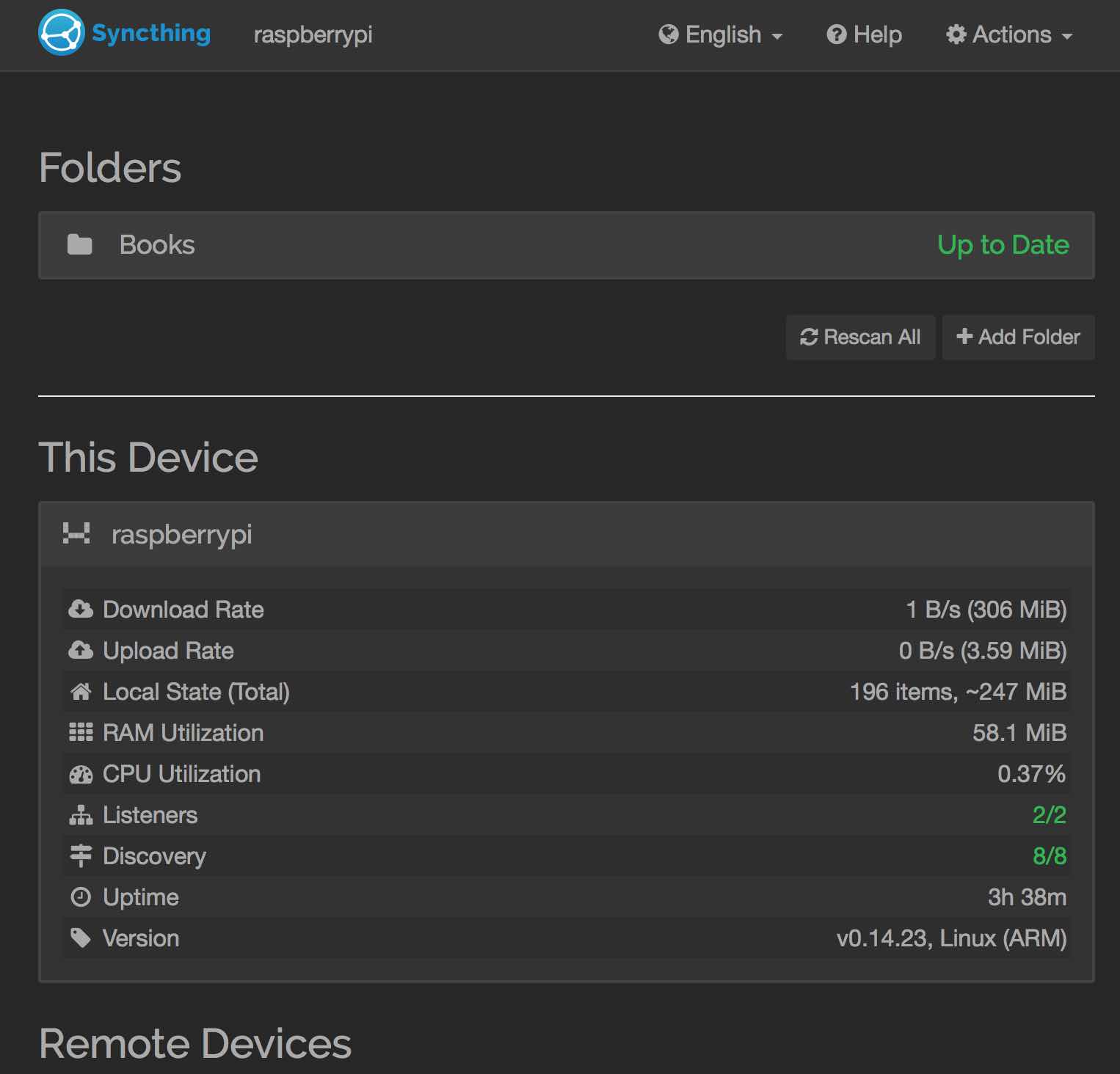Click the Upload Rate cloud icon
The height and width of the screenshot is (1074, 1120).
coord(81,650)
